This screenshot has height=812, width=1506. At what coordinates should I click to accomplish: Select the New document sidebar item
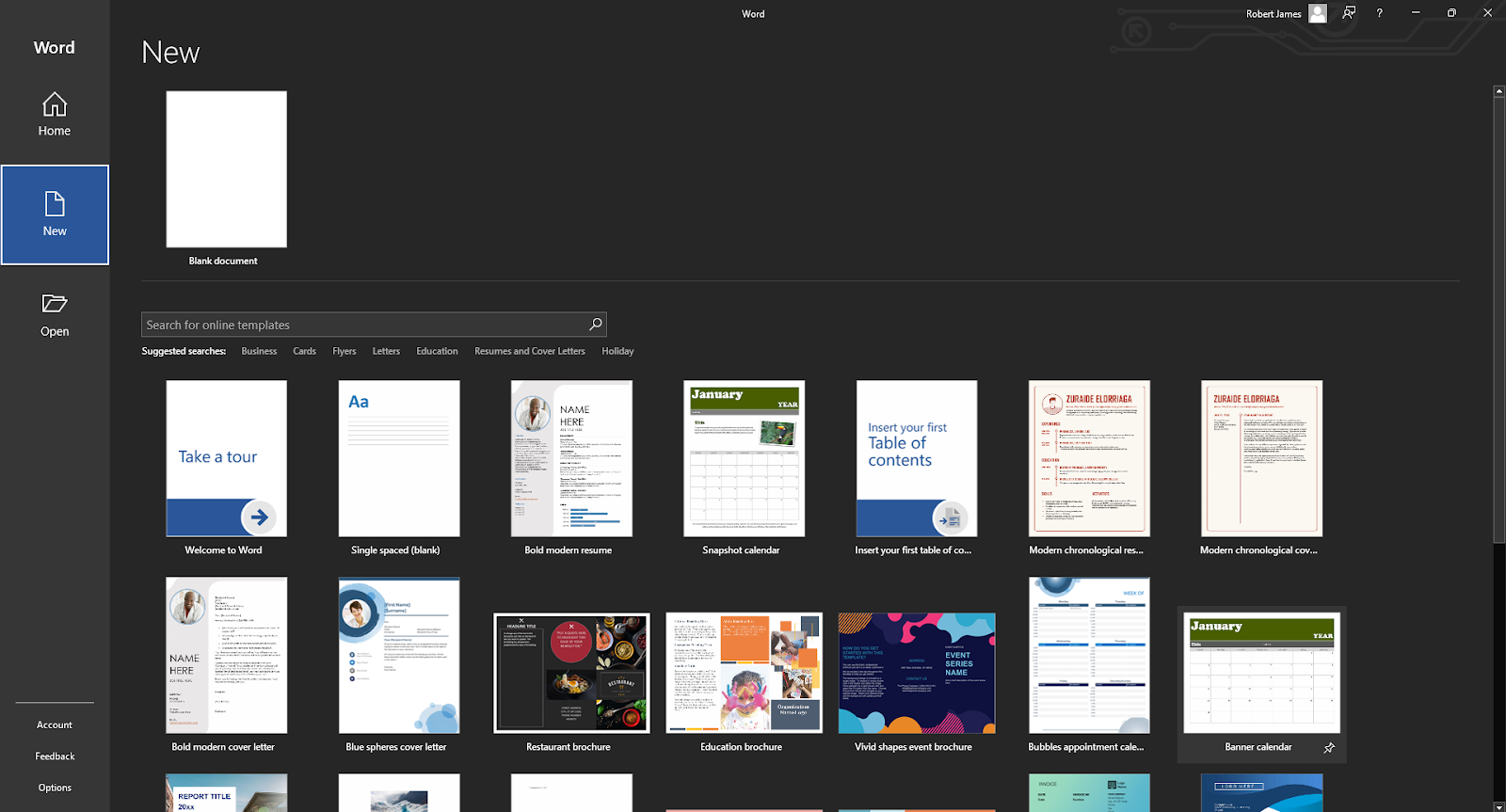click(x=55, y=215)
